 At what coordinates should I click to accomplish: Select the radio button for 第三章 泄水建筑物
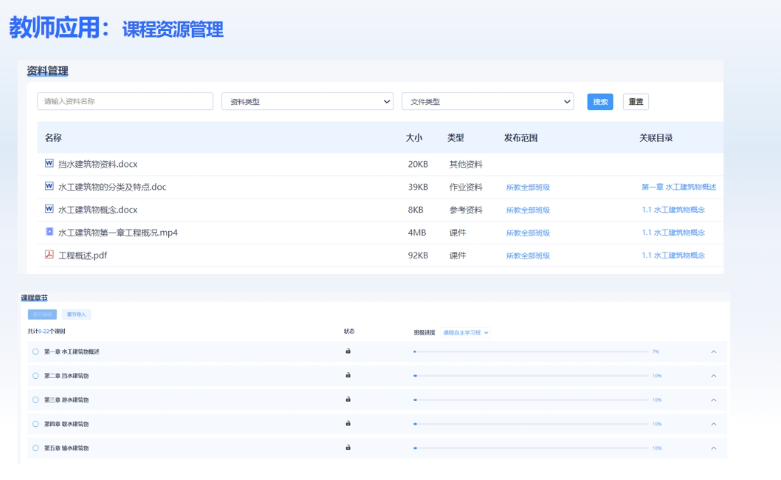click(x=35, y=400)
